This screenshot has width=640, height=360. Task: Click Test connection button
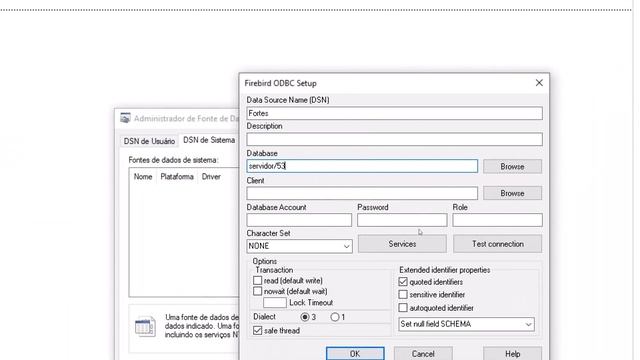pos(498,244)
